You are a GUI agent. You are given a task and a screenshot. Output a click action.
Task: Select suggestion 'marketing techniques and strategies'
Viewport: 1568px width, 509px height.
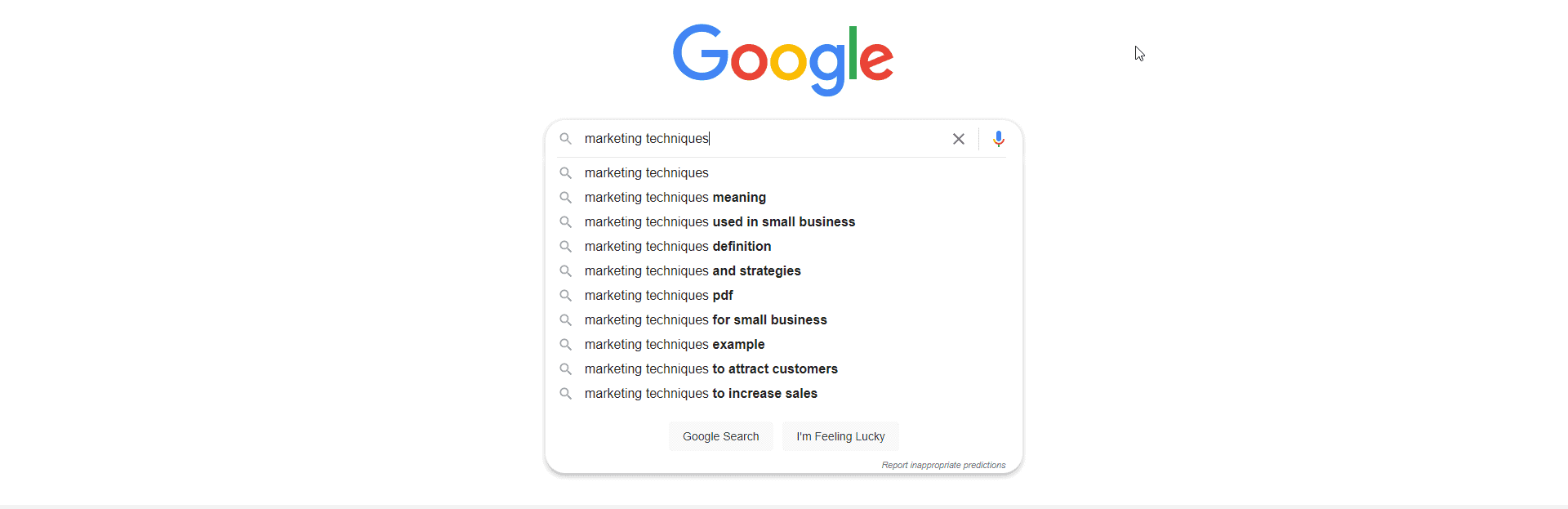[x=692, y=270]
